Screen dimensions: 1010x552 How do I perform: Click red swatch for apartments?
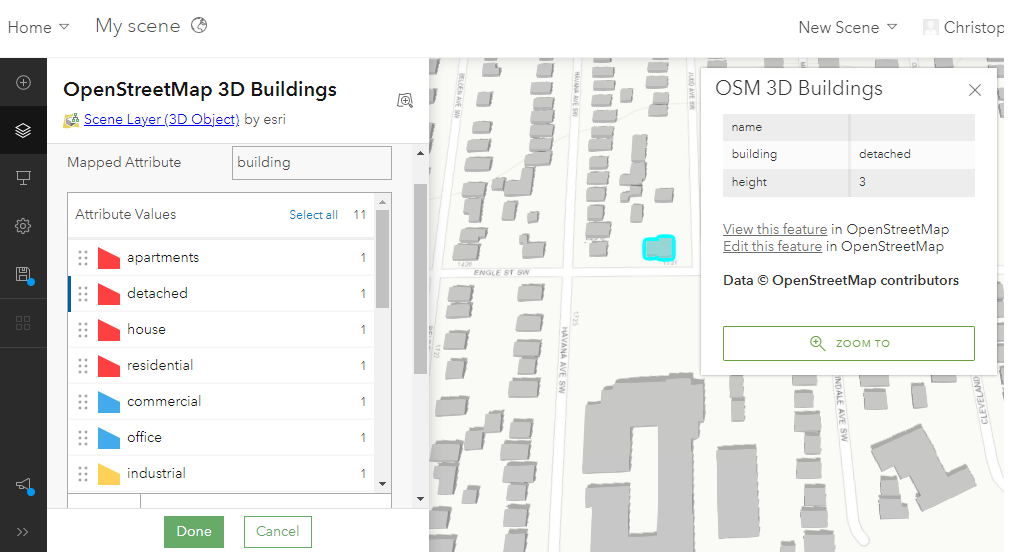pyautogui.click(x=109, y=258)
